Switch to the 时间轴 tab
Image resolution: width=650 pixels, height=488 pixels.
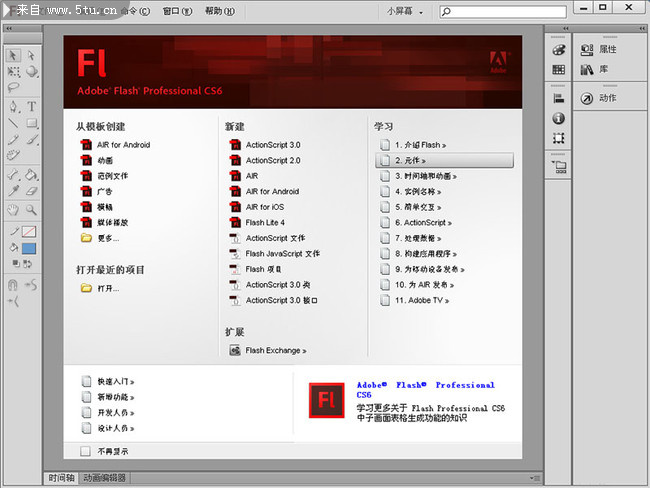click(x=61, y=478)
